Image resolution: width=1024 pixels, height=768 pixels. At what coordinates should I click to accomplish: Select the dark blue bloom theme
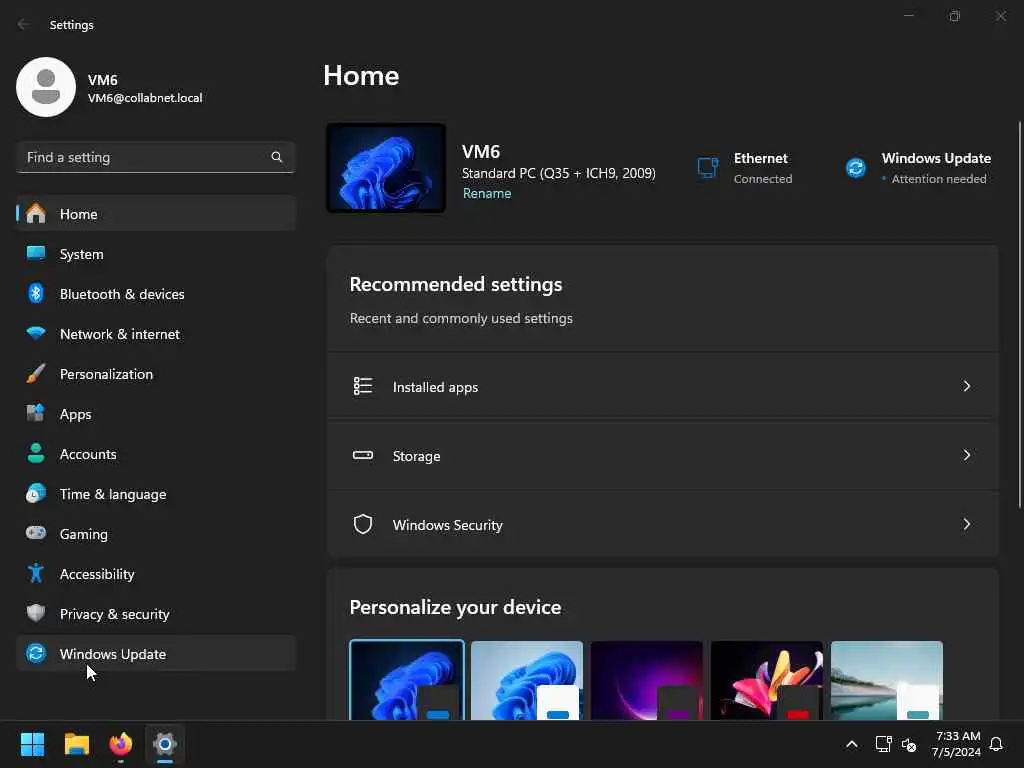click(x=407, y=680)
